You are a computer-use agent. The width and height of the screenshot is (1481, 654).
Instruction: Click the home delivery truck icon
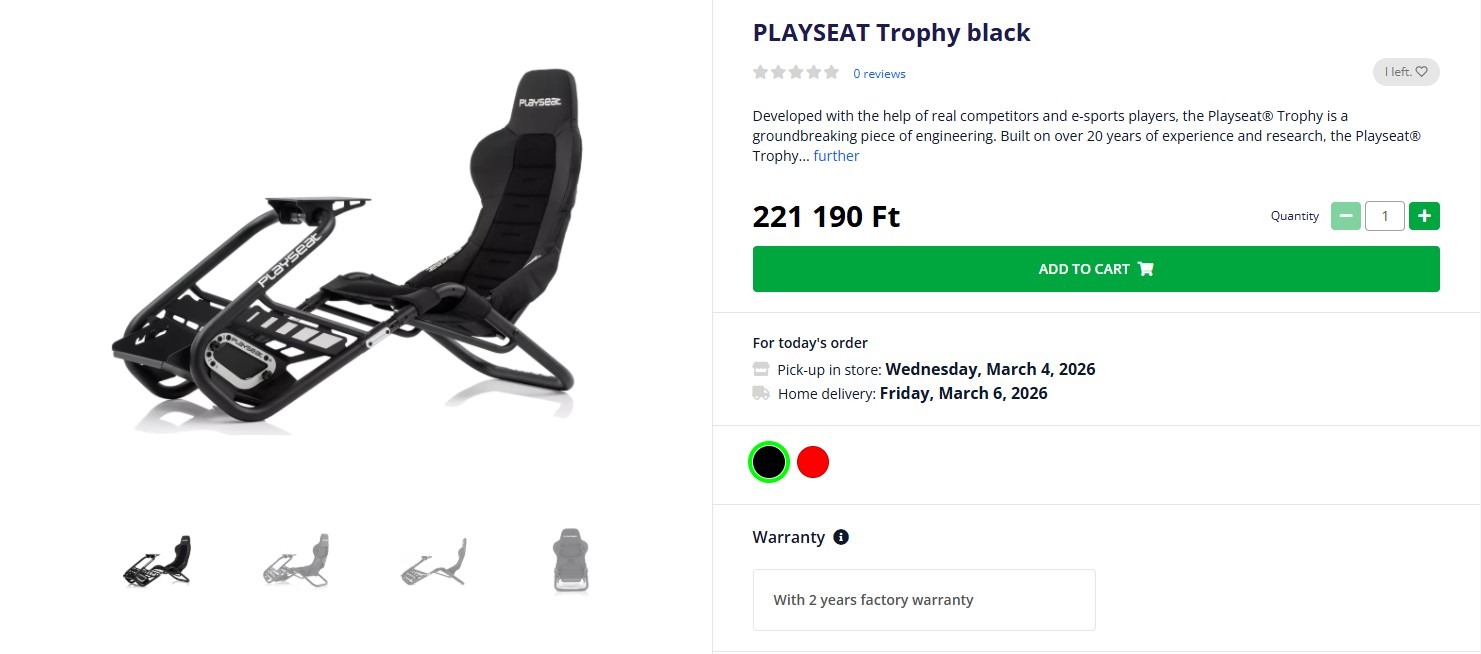point(761,393)
